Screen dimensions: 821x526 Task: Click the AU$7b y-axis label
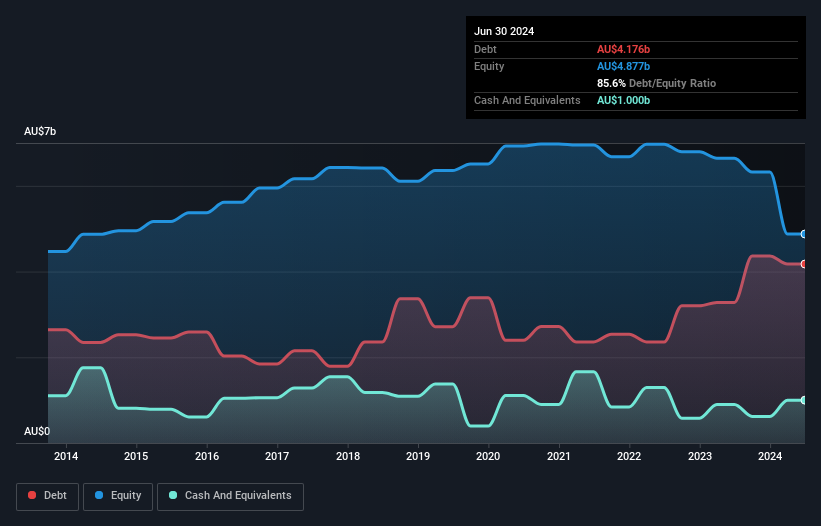pyautogui.click(x=41, y=132)
